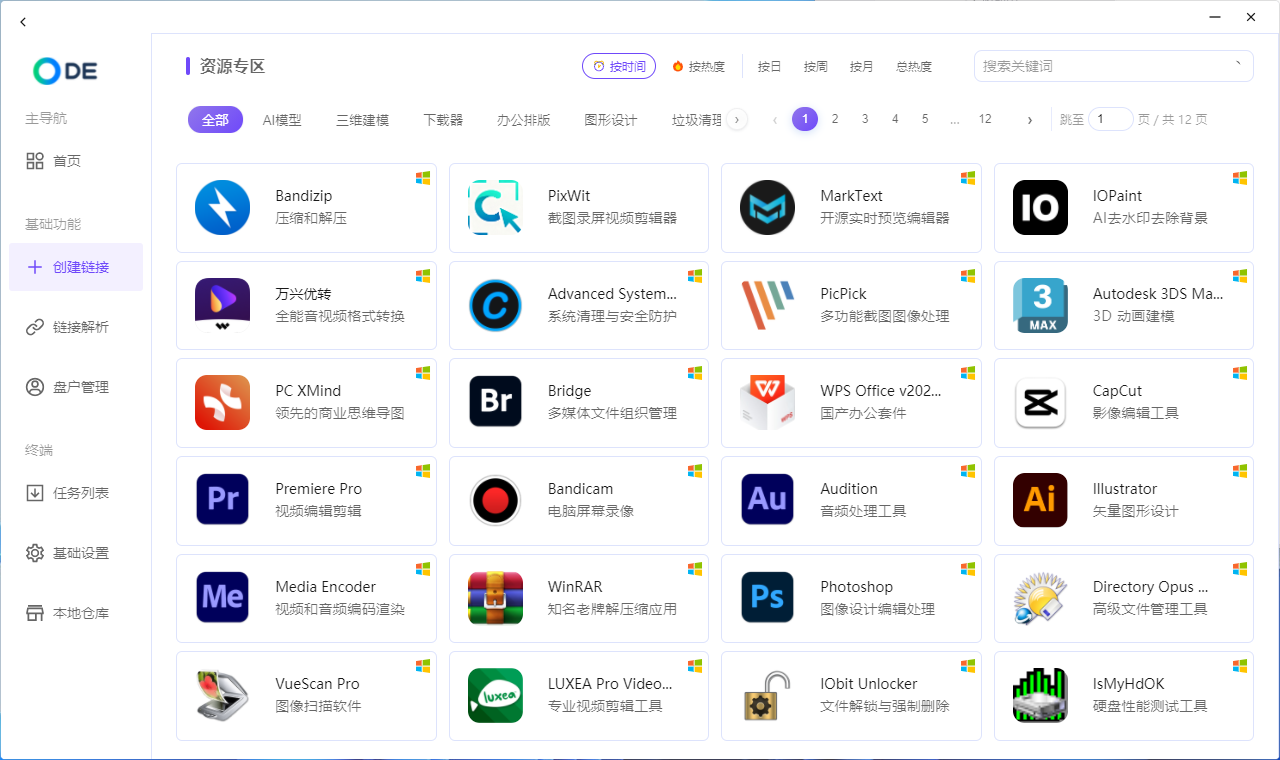Go to 本地仓库 in the sidebar
The width and height of the screenshot is (1280, 760).
click(x=76, y=613)
